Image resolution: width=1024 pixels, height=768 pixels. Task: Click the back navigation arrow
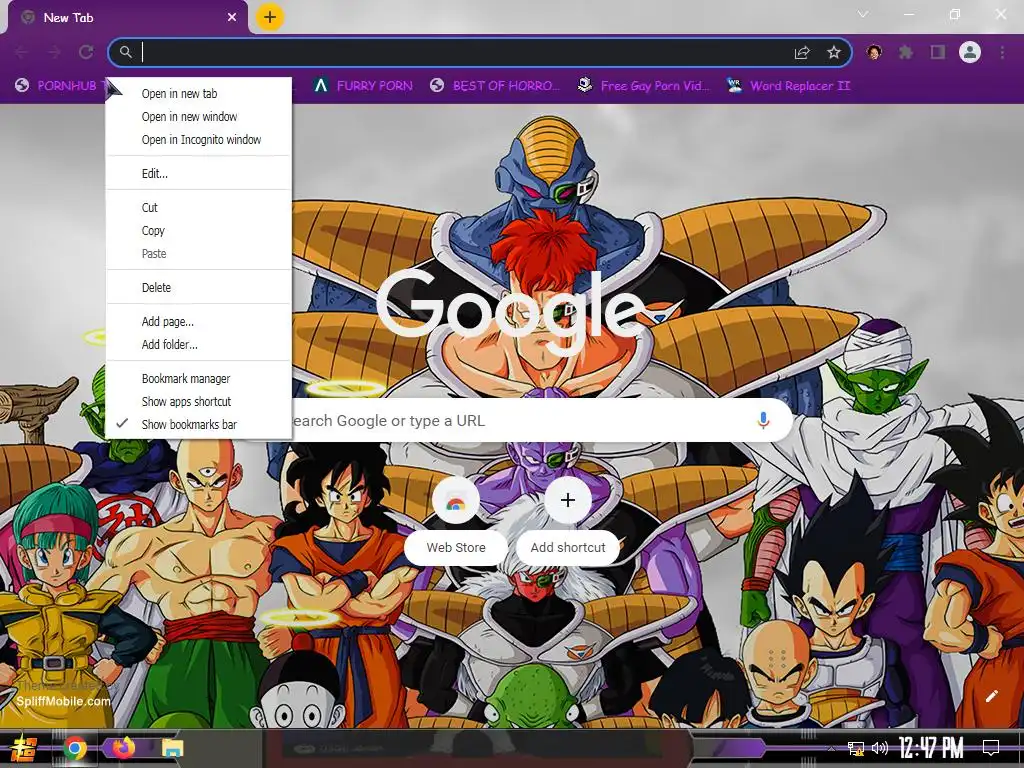click(22, 52)
